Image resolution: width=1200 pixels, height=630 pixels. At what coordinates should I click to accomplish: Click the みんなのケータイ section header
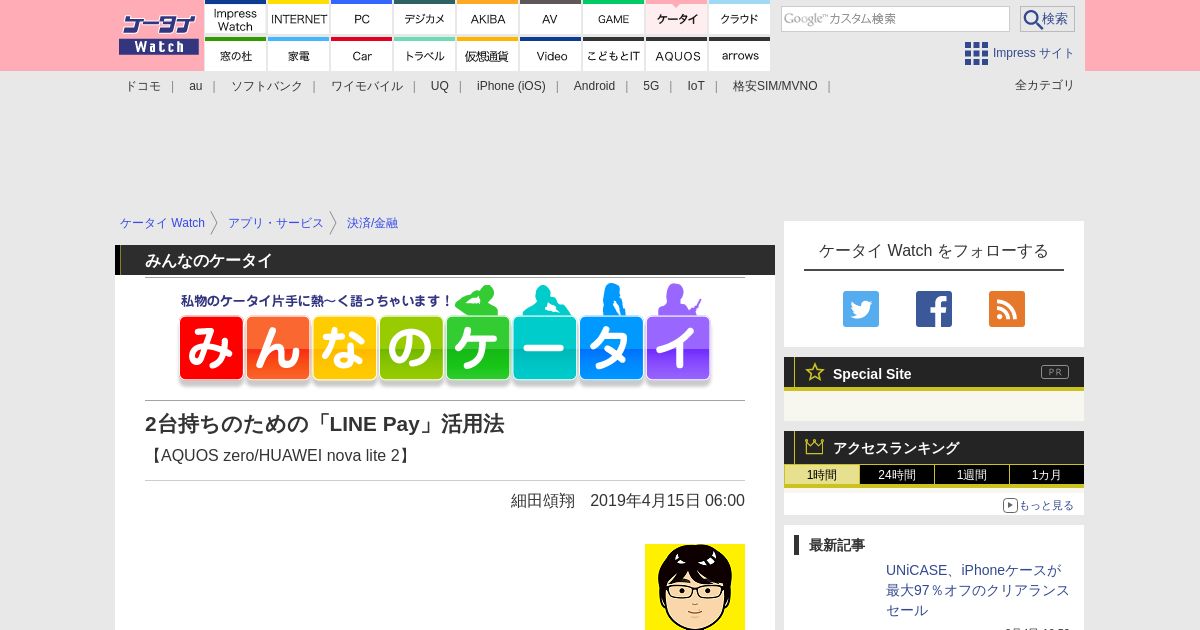tap(445, 260)
